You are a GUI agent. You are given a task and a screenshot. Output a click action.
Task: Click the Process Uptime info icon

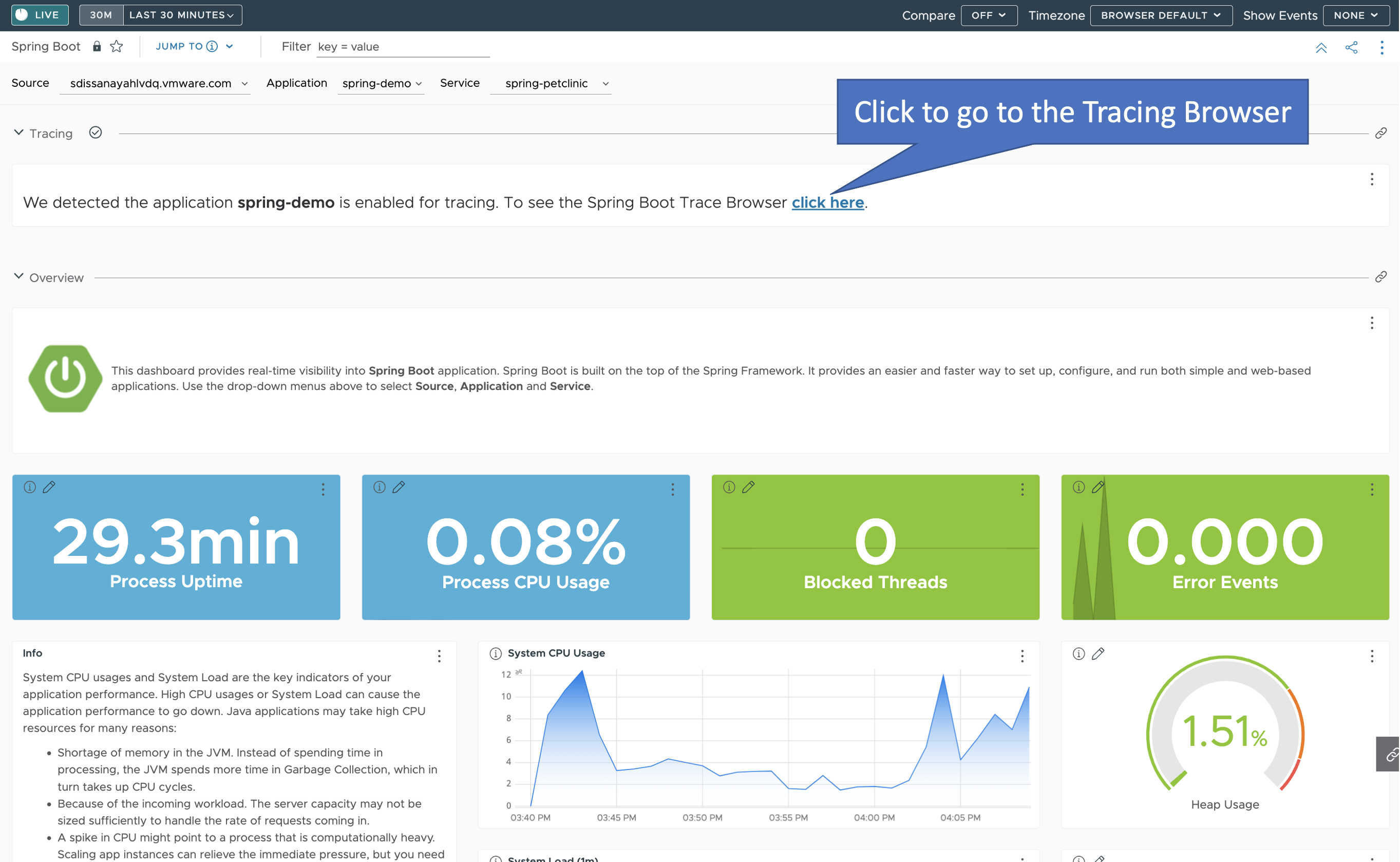[x=29, y=487]
